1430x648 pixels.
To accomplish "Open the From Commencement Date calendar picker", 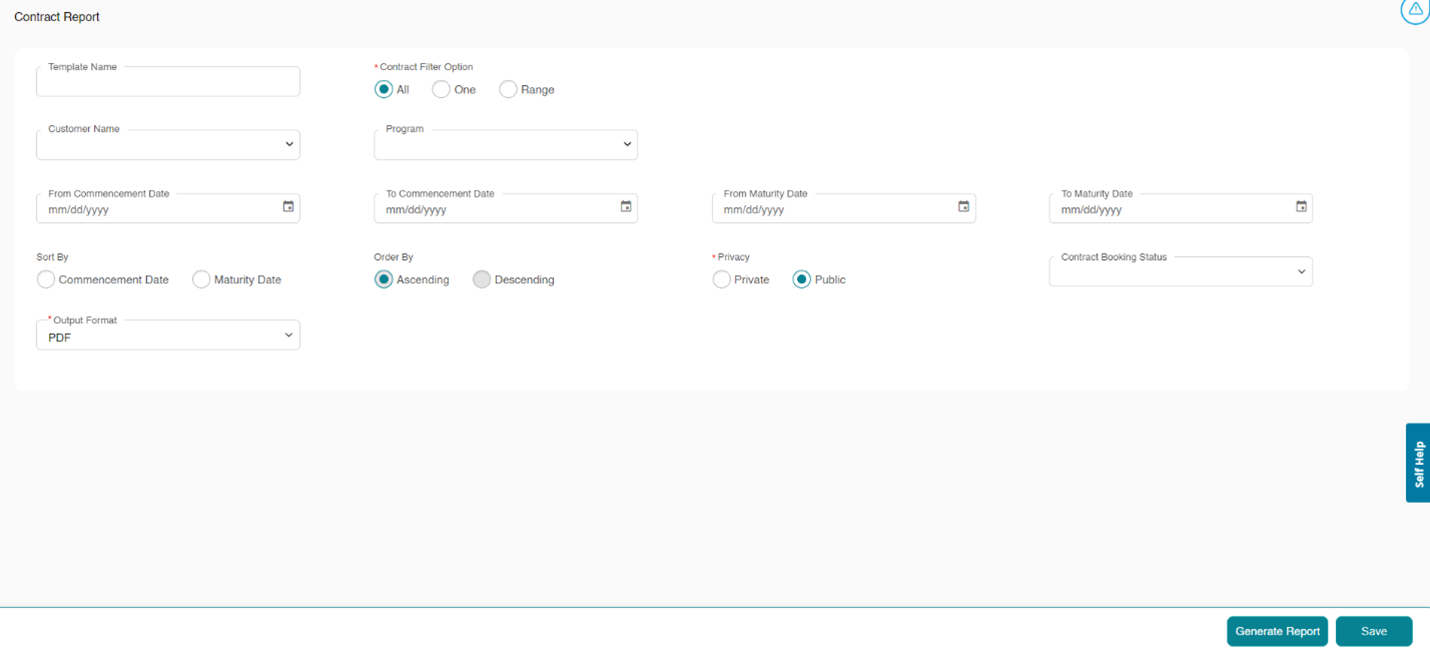I will pos(288,207).
